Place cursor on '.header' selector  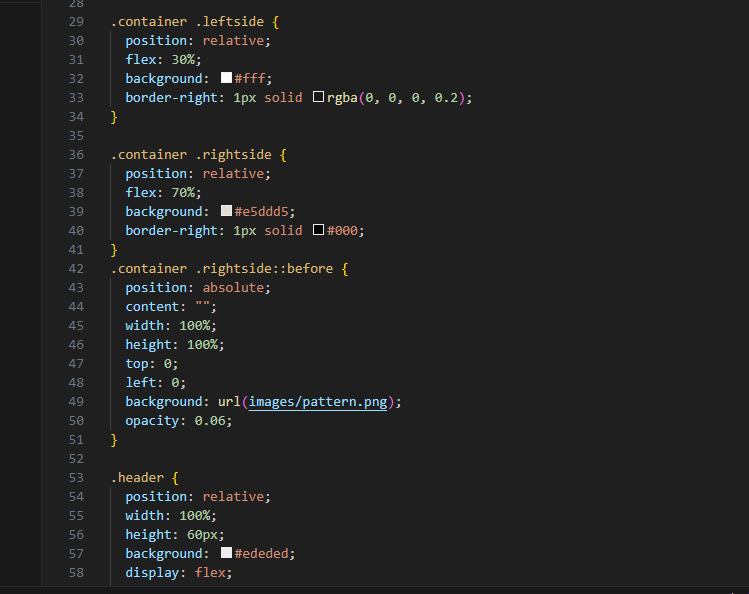coord(138,477)
